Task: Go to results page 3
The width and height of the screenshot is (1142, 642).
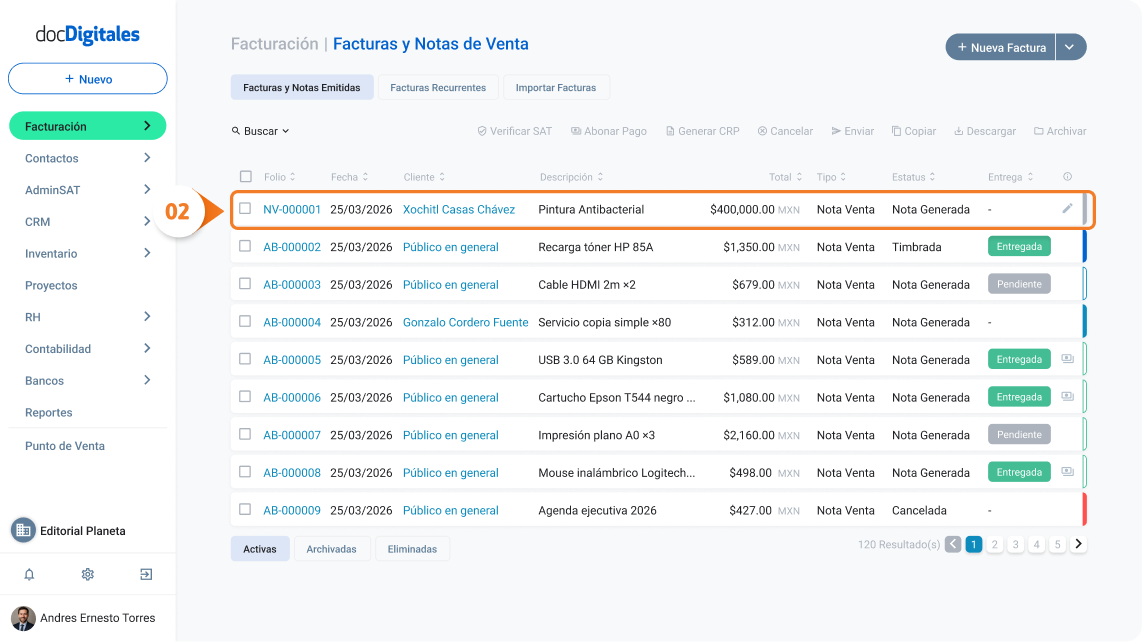Action: tap(1015, 544)
